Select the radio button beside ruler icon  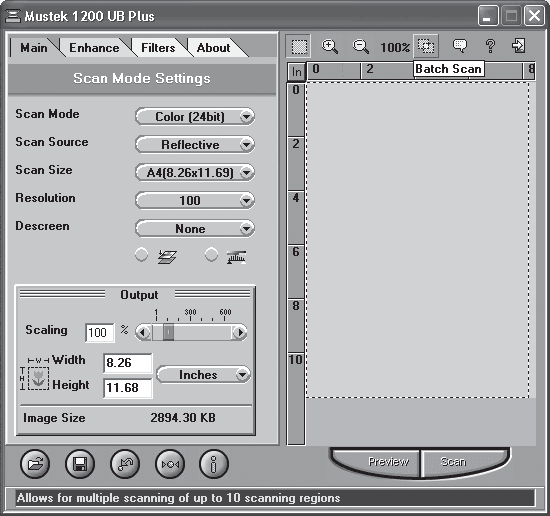pos(211,255)
